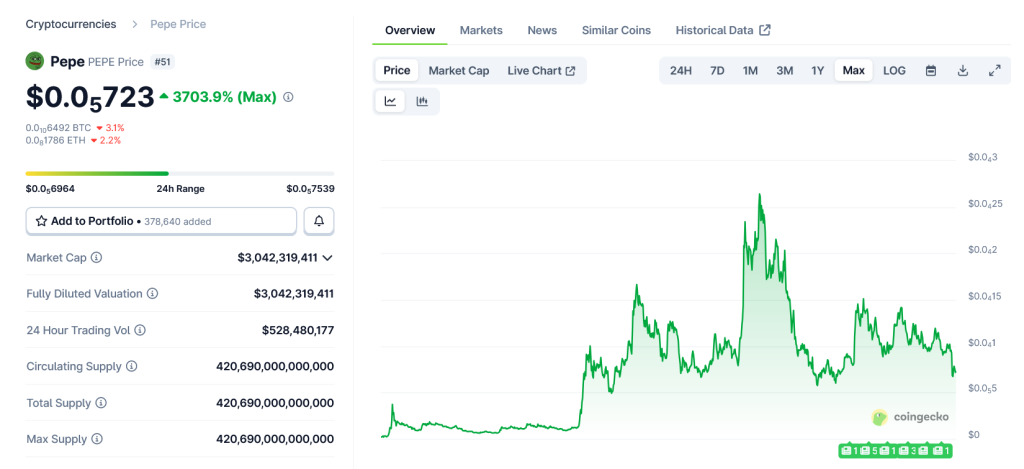Show Fully Diluted Valuation info icon

pos(152,294)
